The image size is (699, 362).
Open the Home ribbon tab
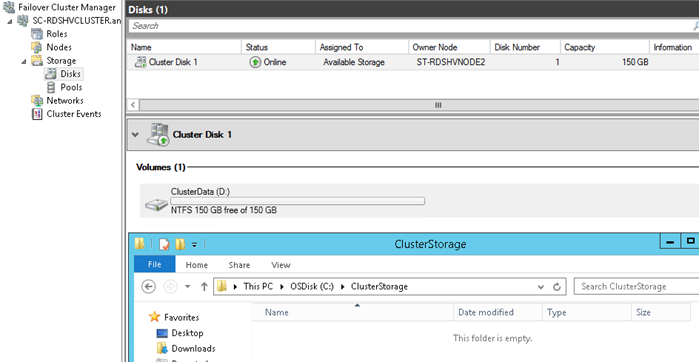point(197,265)
